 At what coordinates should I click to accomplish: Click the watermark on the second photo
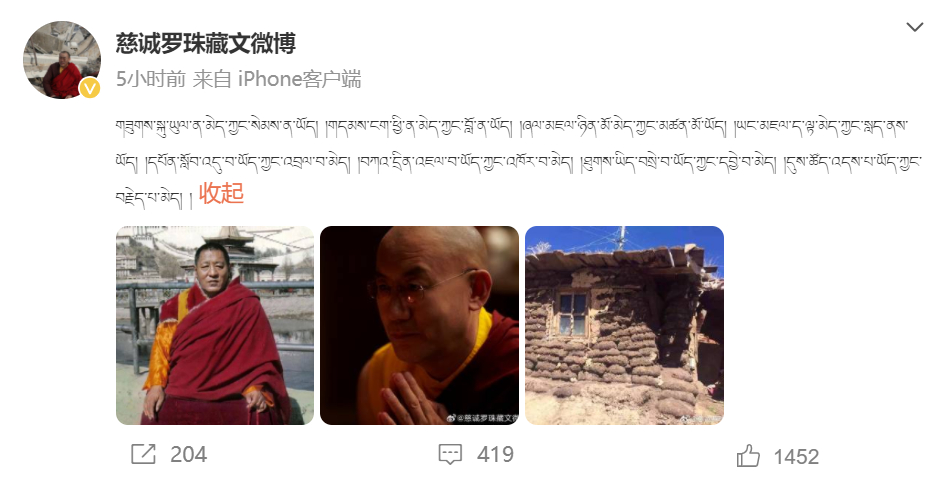coord(483,417)
